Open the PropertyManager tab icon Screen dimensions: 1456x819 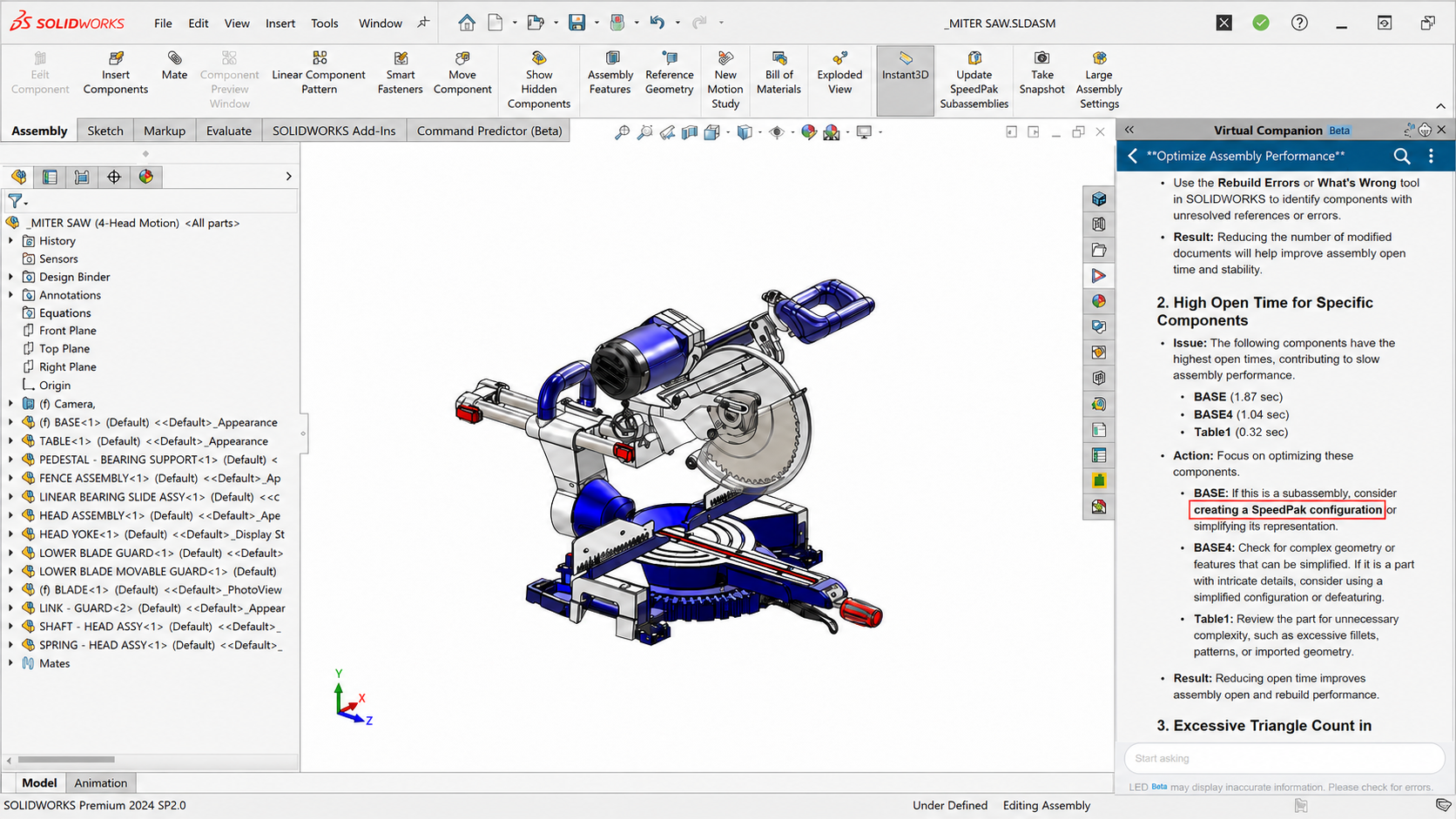coord(51,177)
